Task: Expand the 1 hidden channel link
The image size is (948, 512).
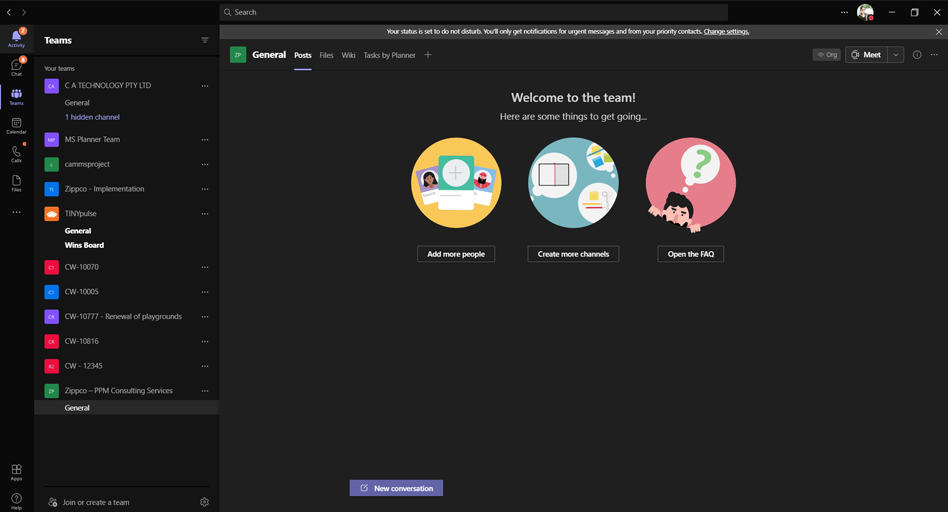Action: click(92, 117)
